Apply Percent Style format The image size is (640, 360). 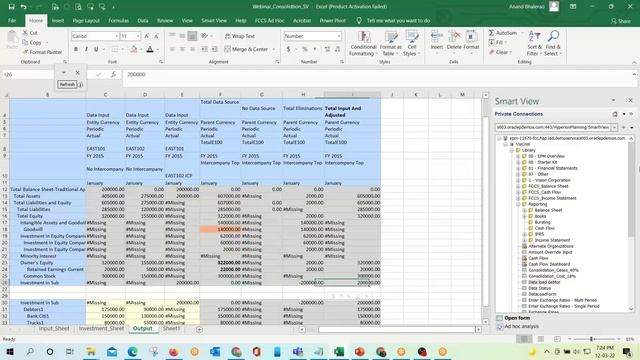pyautogui.click(x=304, y=49)
